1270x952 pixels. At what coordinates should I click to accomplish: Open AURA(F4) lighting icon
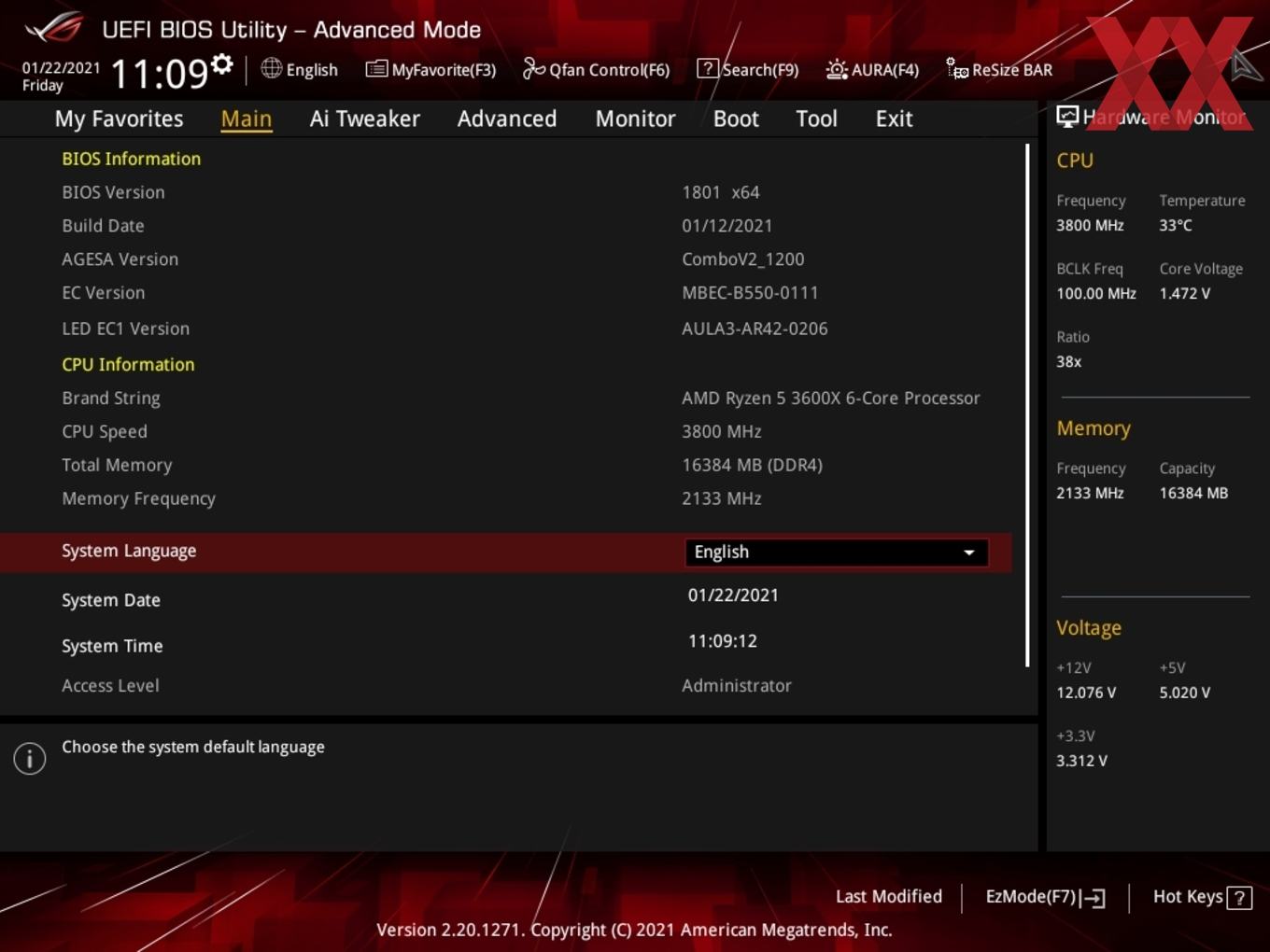(837, 69)
